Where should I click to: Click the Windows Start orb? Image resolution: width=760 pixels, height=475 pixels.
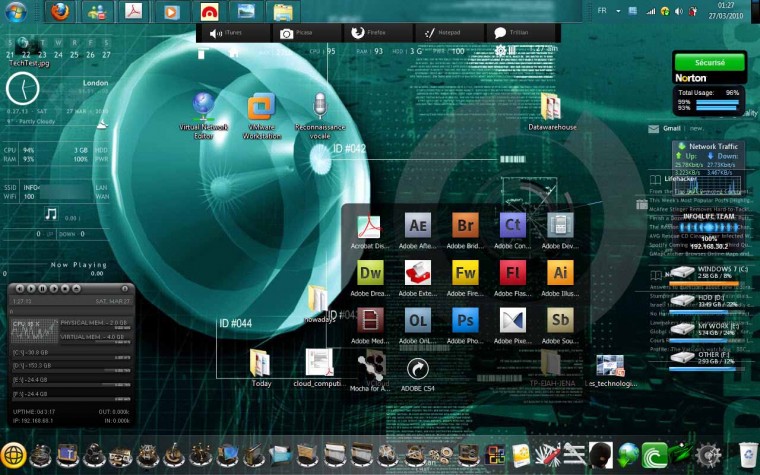coord(16,12)
